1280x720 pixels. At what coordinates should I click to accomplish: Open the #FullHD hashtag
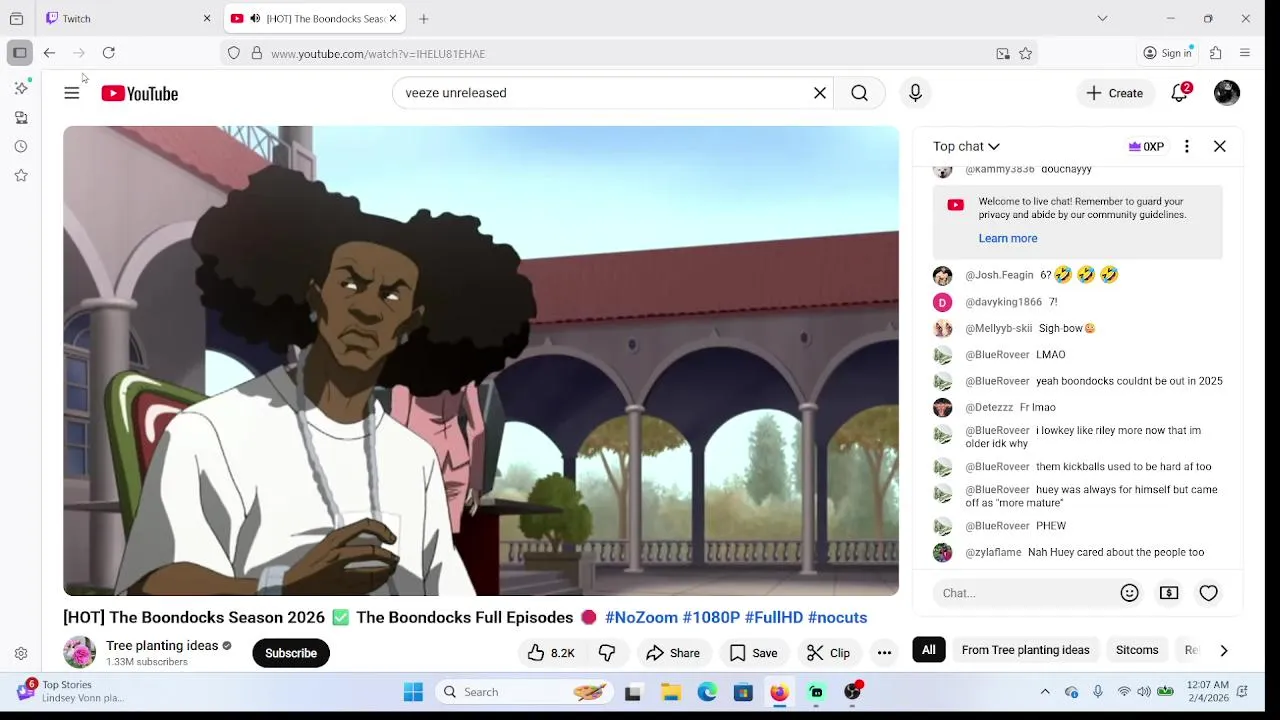point(774,618)
